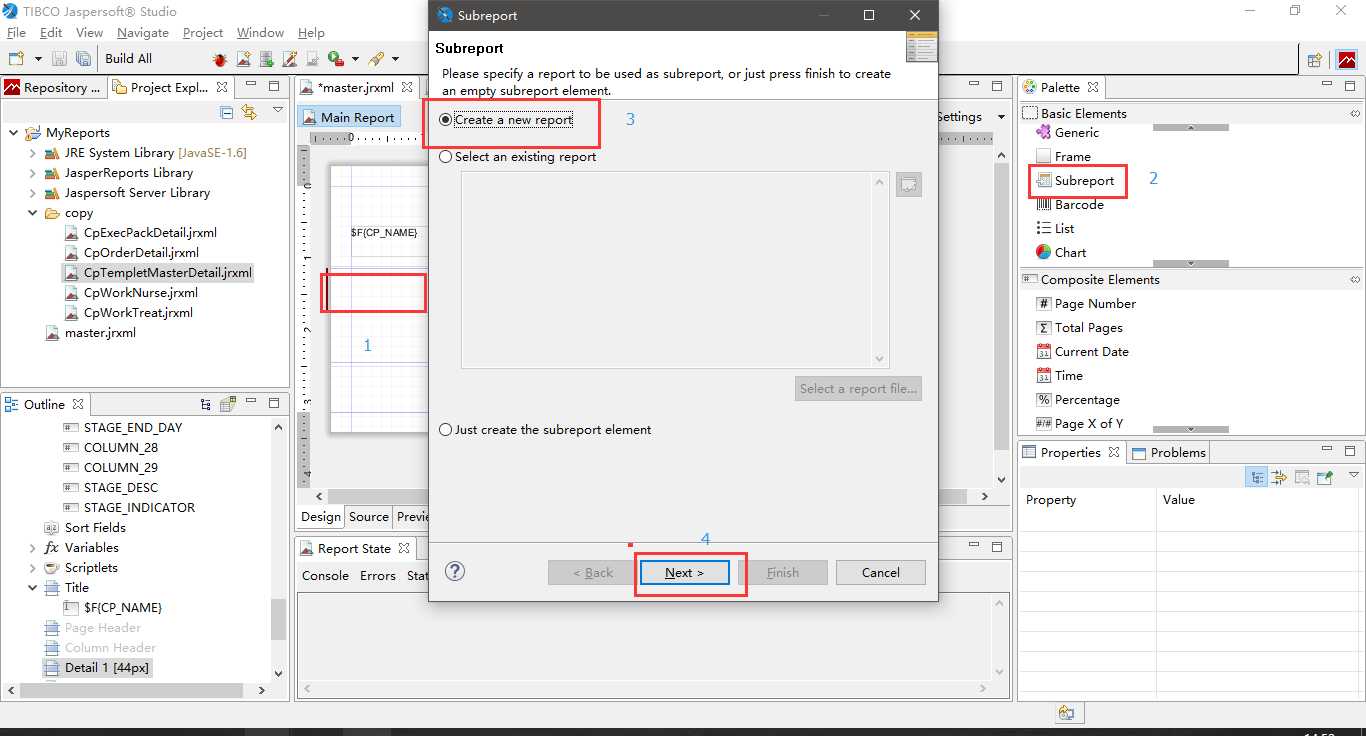Click the flashlight Search toolbar icon
Viewport: 1366px width, 736px height.
point(377,59)
